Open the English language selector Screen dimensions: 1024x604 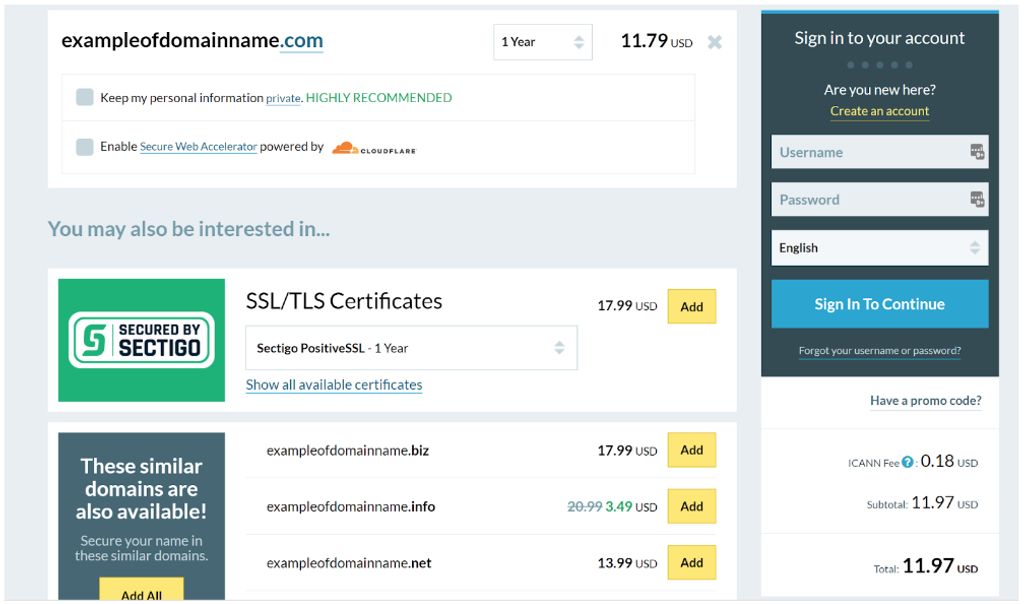click(x=879, y=247)
